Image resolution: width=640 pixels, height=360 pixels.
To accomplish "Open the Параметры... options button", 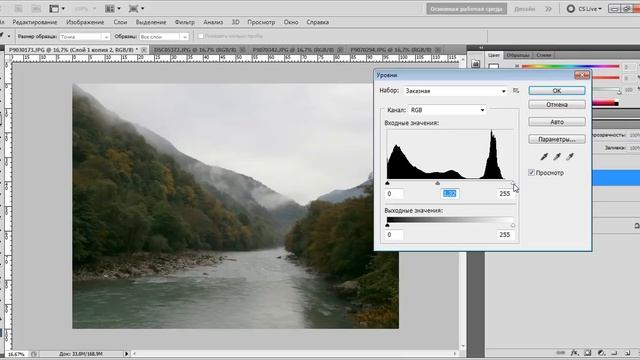I will [x=557, y=140].
